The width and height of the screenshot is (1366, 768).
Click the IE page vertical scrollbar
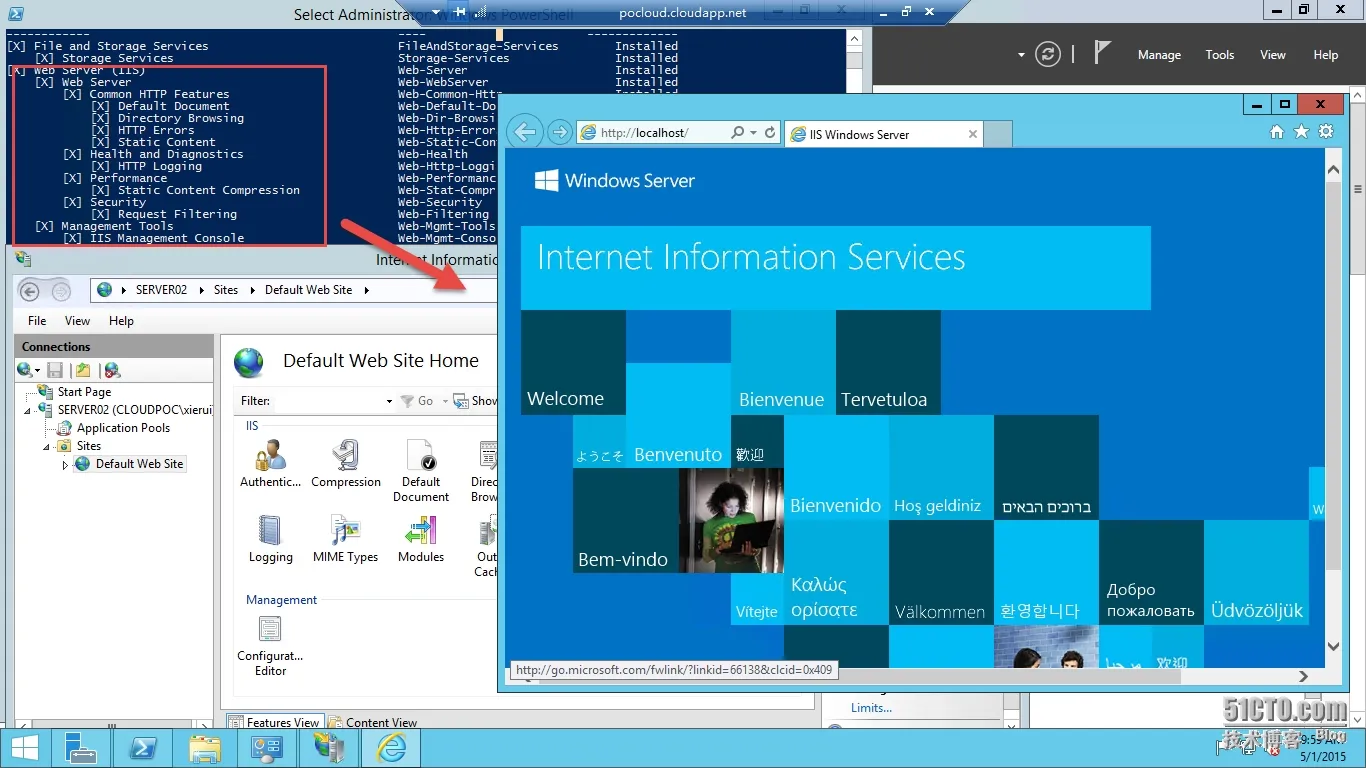1333,410
